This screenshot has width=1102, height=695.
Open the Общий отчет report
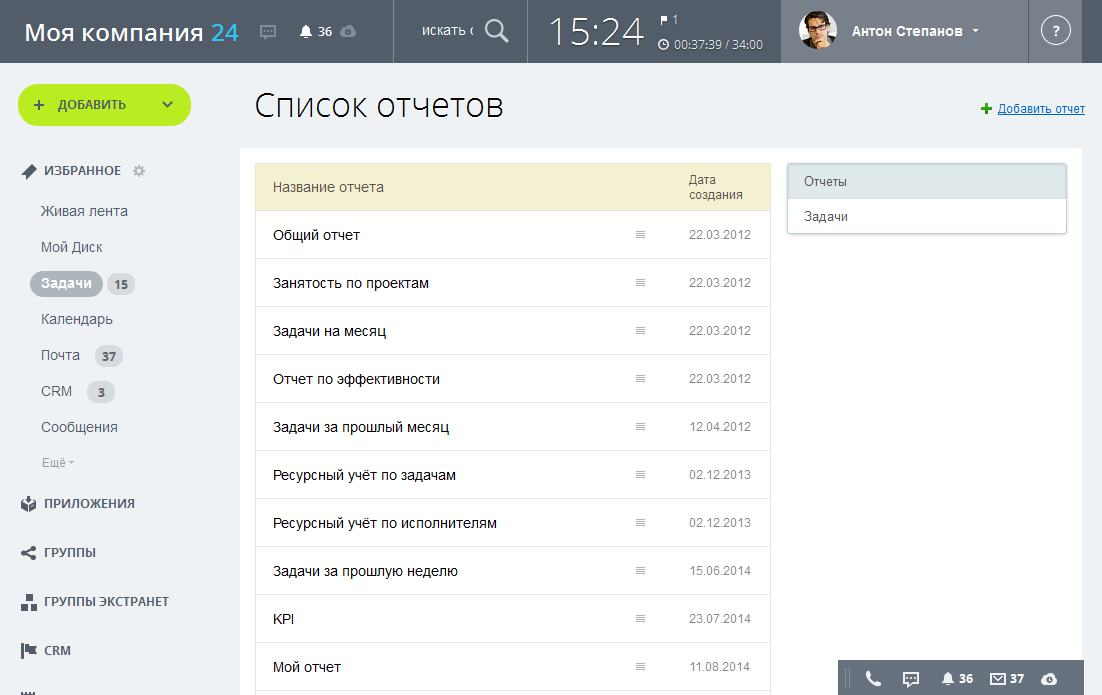316,235
